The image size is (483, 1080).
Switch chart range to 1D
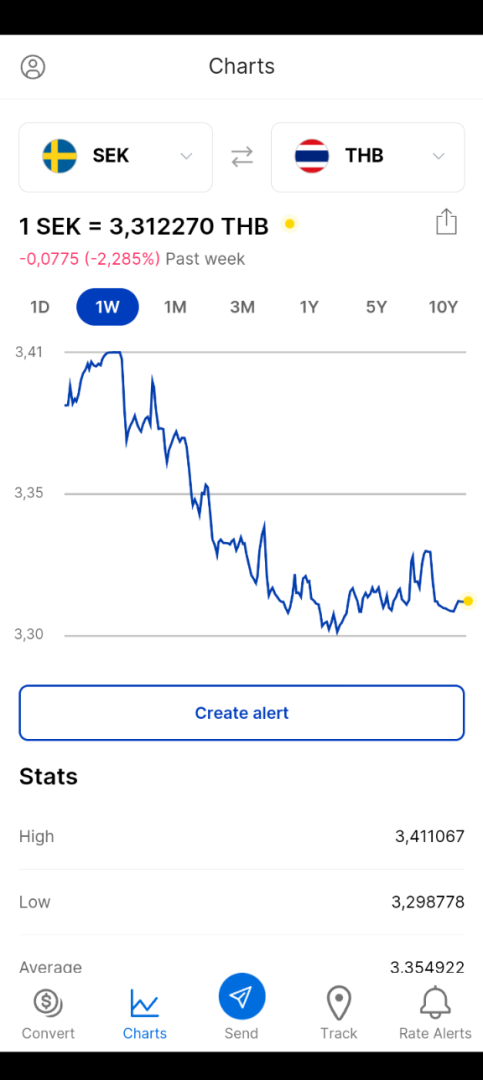coord(40,307)
